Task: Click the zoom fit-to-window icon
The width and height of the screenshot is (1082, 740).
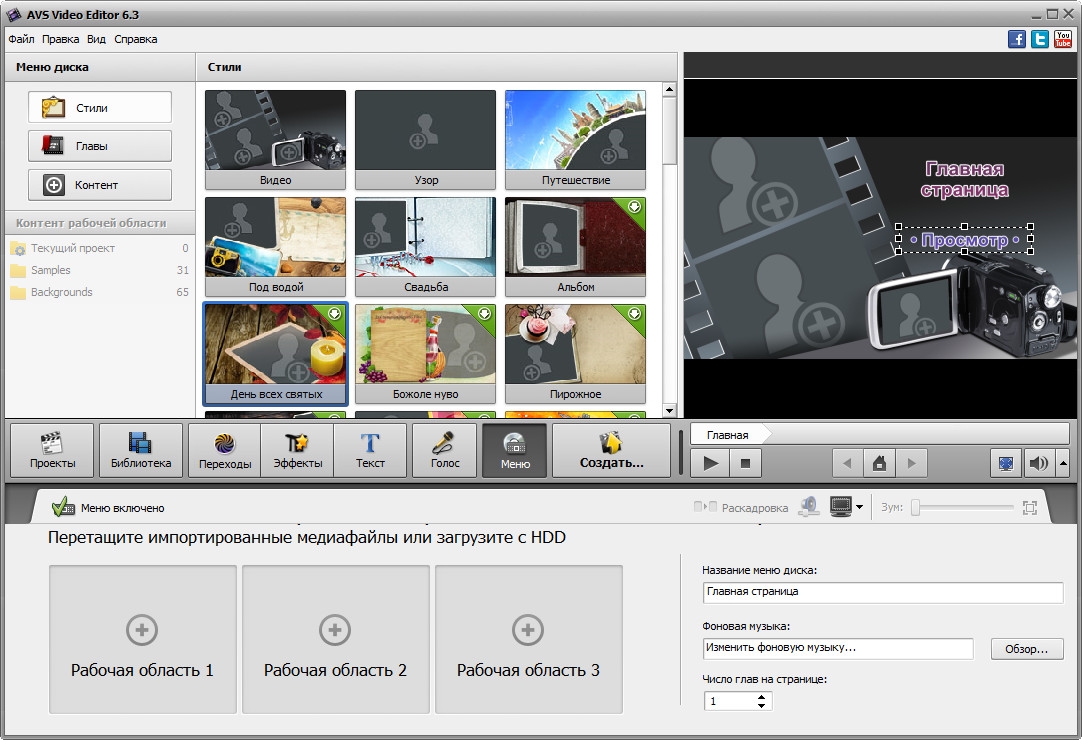Action: pos(1030,507)
